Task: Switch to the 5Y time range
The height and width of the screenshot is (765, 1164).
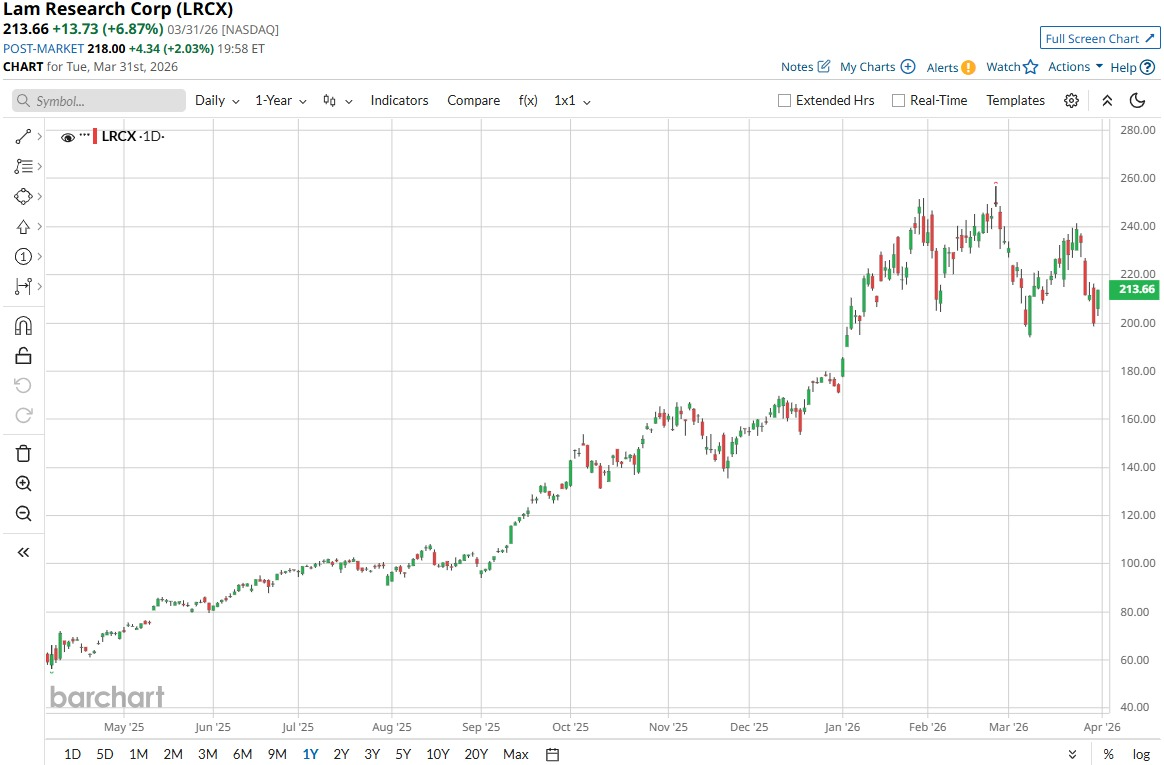Action: point(402,754)
